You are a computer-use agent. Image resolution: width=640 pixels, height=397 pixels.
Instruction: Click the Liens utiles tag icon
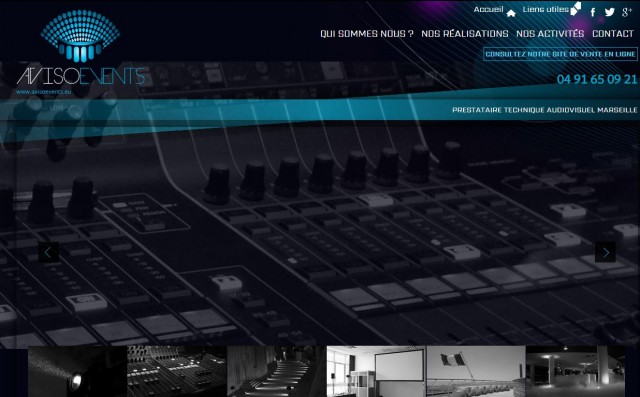click(576, 9)
